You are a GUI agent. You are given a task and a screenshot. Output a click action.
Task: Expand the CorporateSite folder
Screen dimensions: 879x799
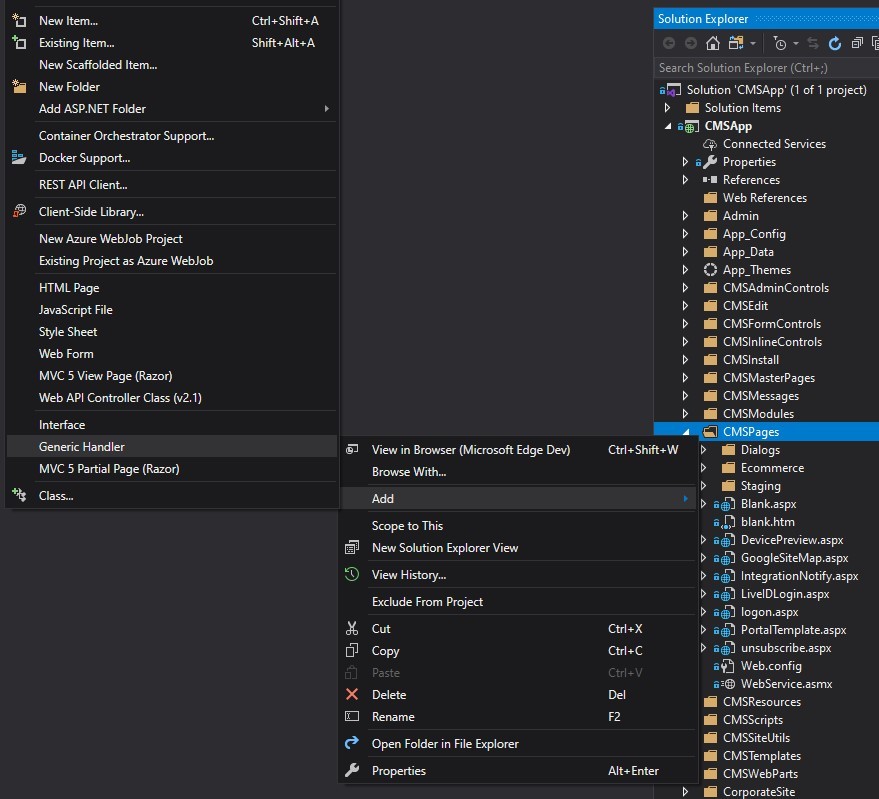[685, 791]
